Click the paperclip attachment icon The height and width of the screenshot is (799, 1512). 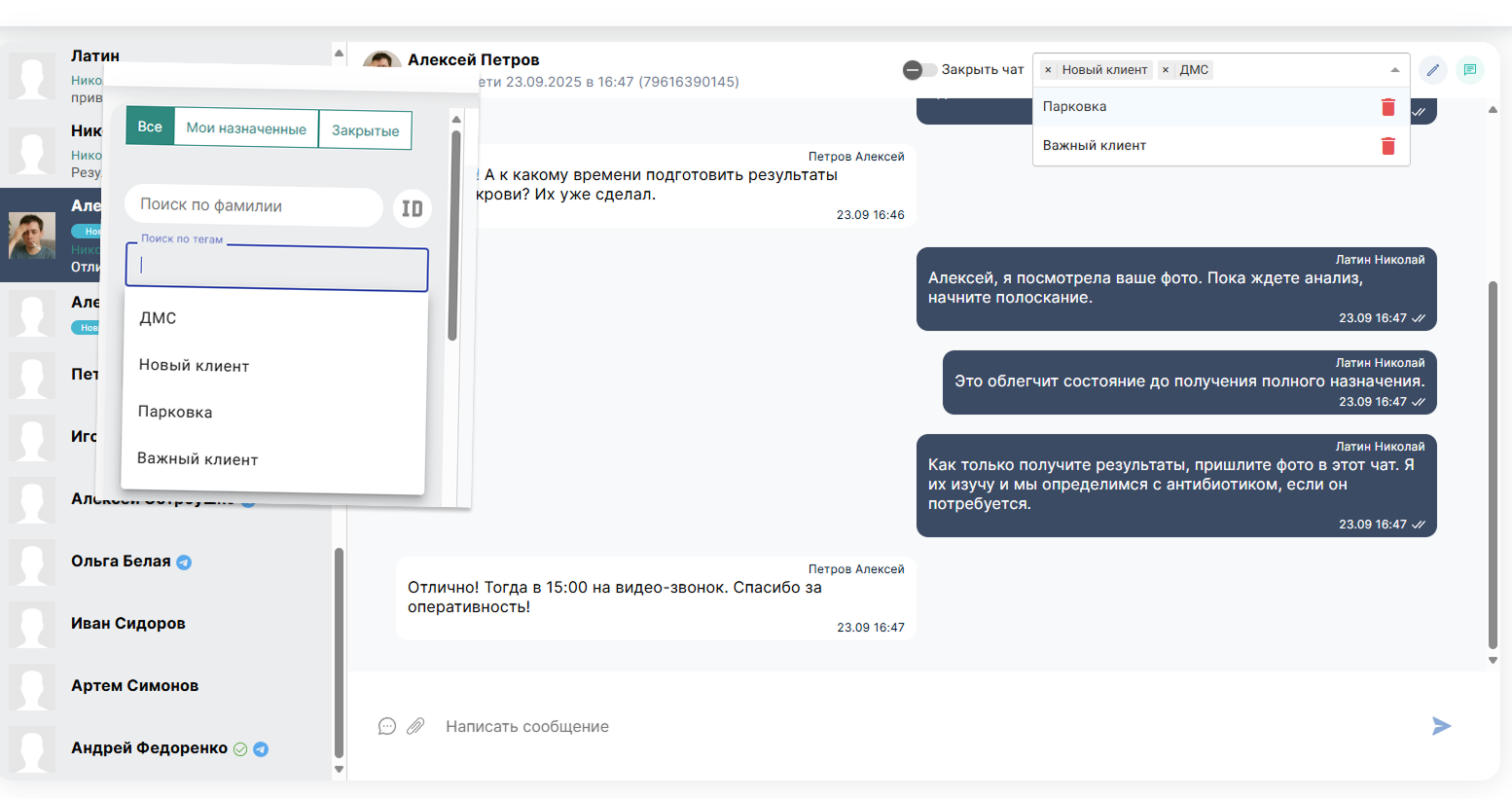click(415, 726)
